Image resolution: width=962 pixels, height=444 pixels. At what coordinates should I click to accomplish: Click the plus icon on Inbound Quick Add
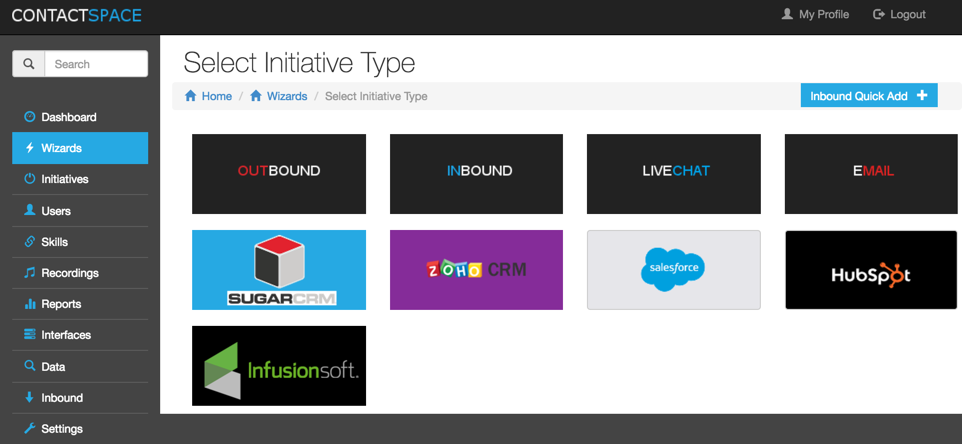point(922,96)
